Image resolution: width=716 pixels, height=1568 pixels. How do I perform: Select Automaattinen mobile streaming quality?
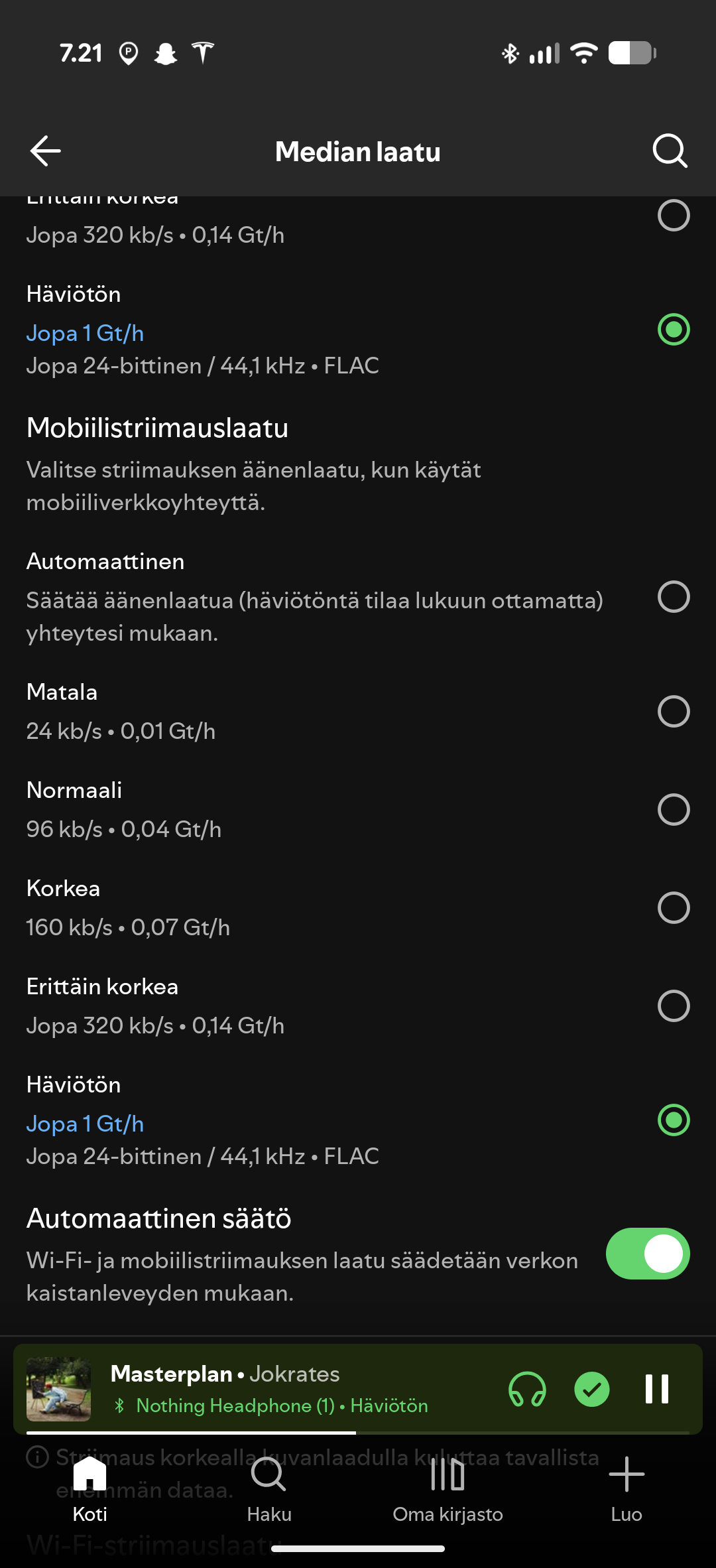pyautogui.click(x=674, y=597)
